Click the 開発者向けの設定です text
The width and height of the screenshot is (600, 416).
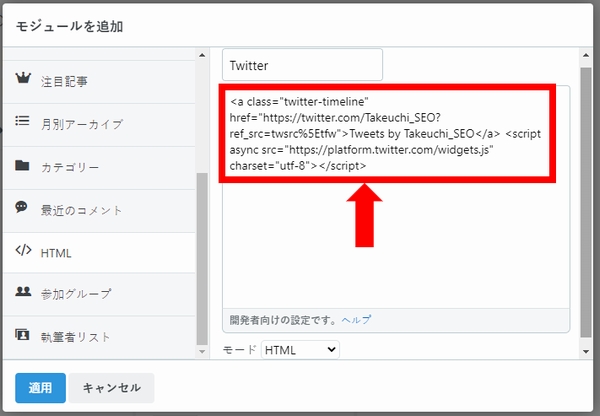[283, 320]
